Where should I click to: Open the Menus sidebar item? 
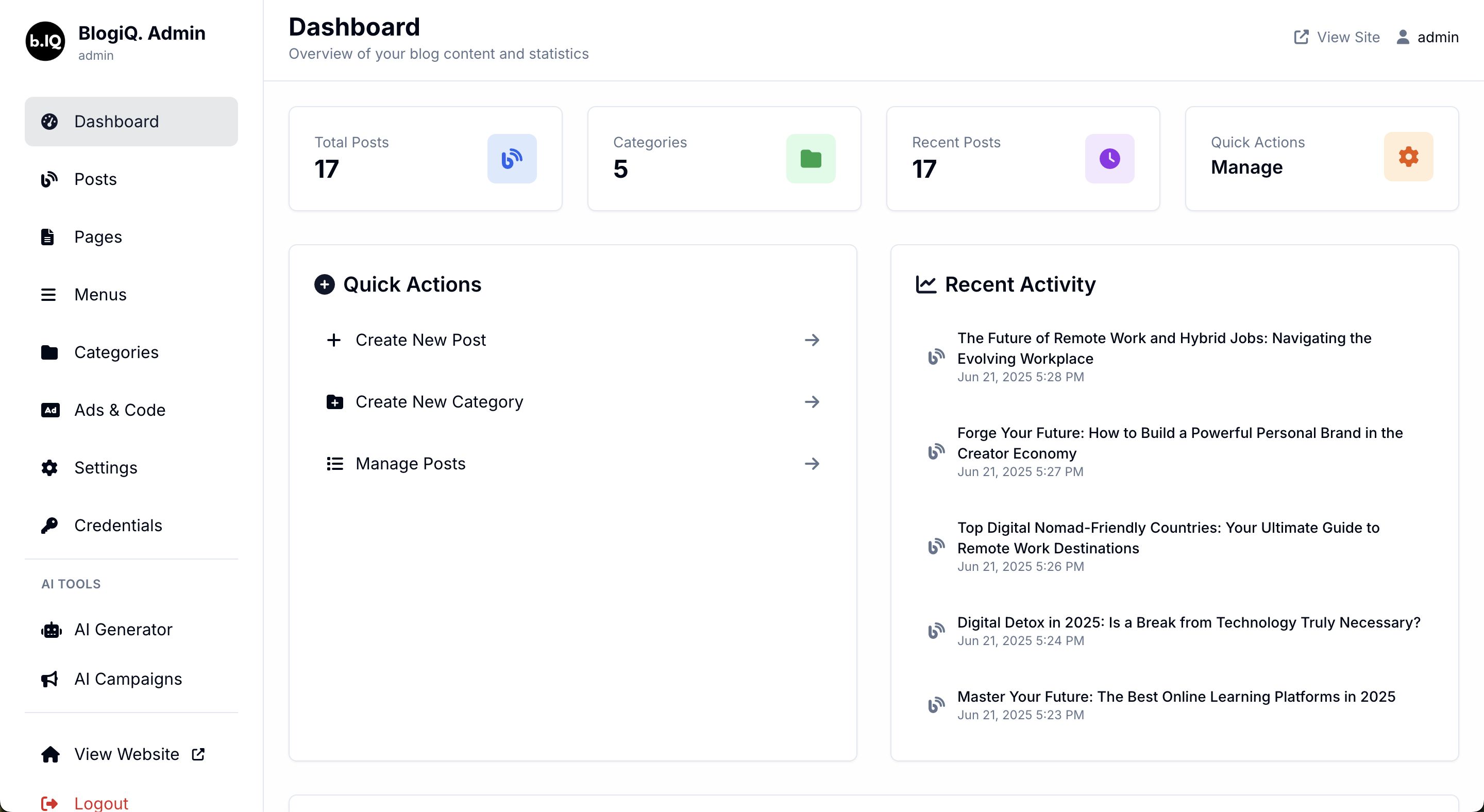click(x=100, y=294)
